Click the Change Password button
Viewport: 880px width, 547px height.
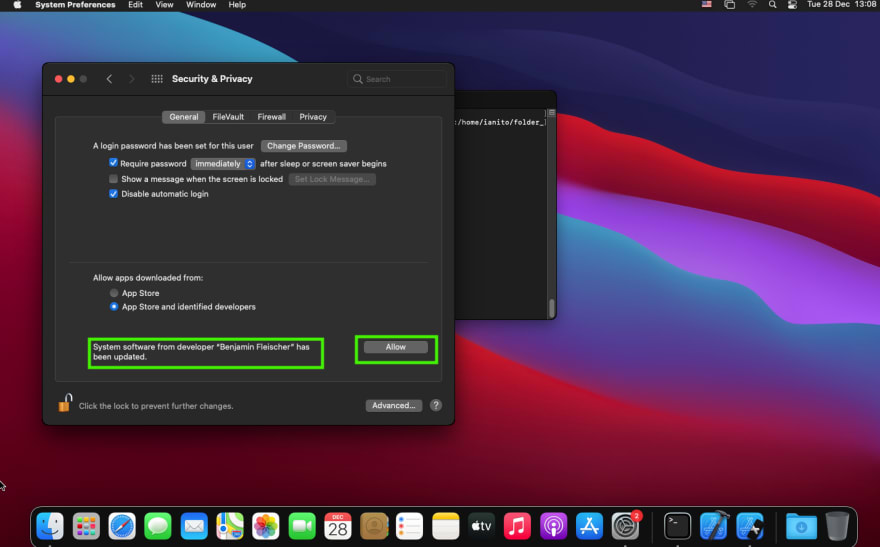click(304, 146)
